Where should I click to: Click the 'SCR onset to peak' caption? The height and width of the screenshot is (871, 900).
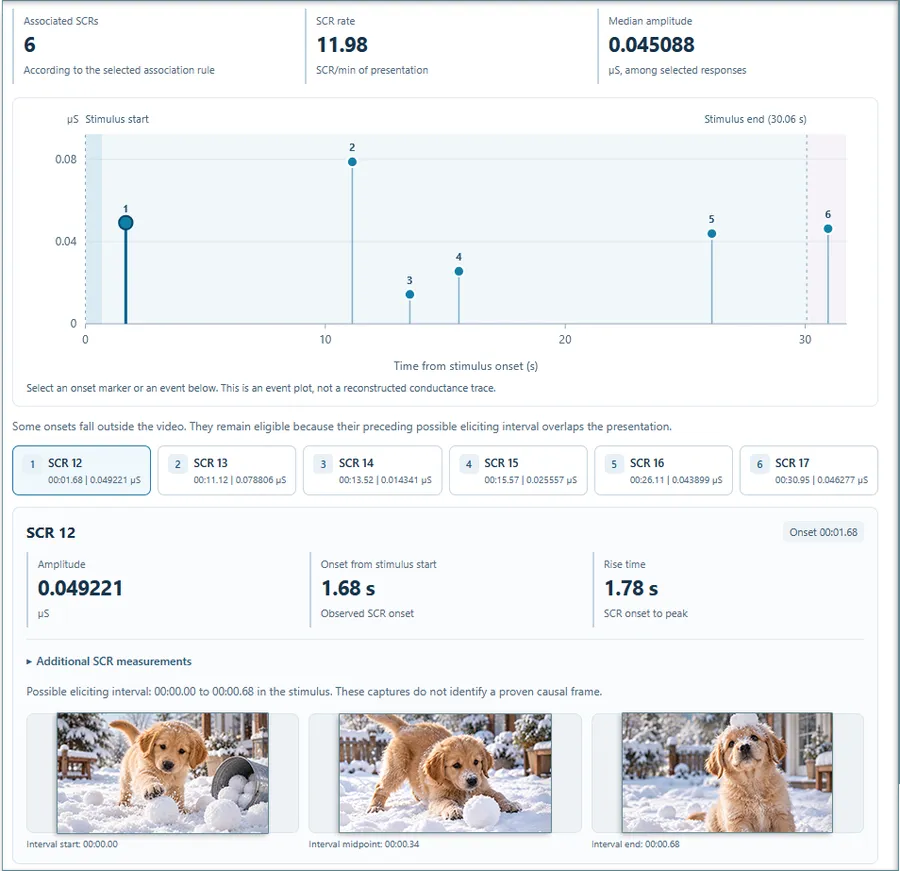(x=646, y=614)
